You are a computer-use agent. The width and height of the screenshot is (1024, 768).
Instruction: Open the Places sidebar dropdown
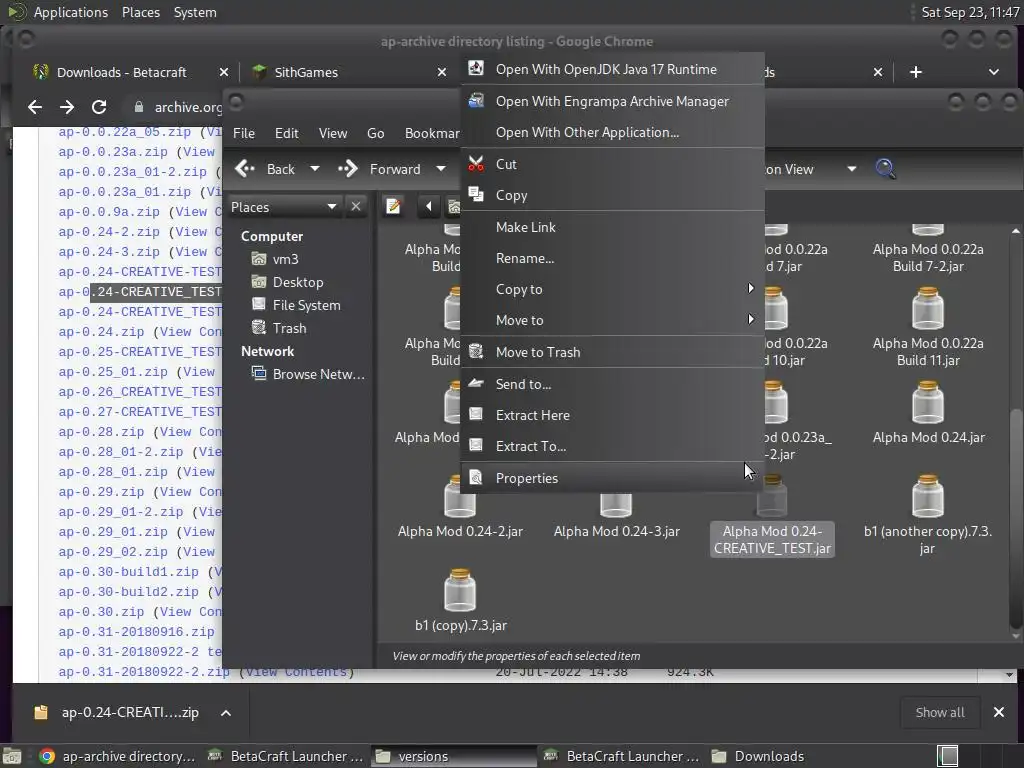point(283,207)
